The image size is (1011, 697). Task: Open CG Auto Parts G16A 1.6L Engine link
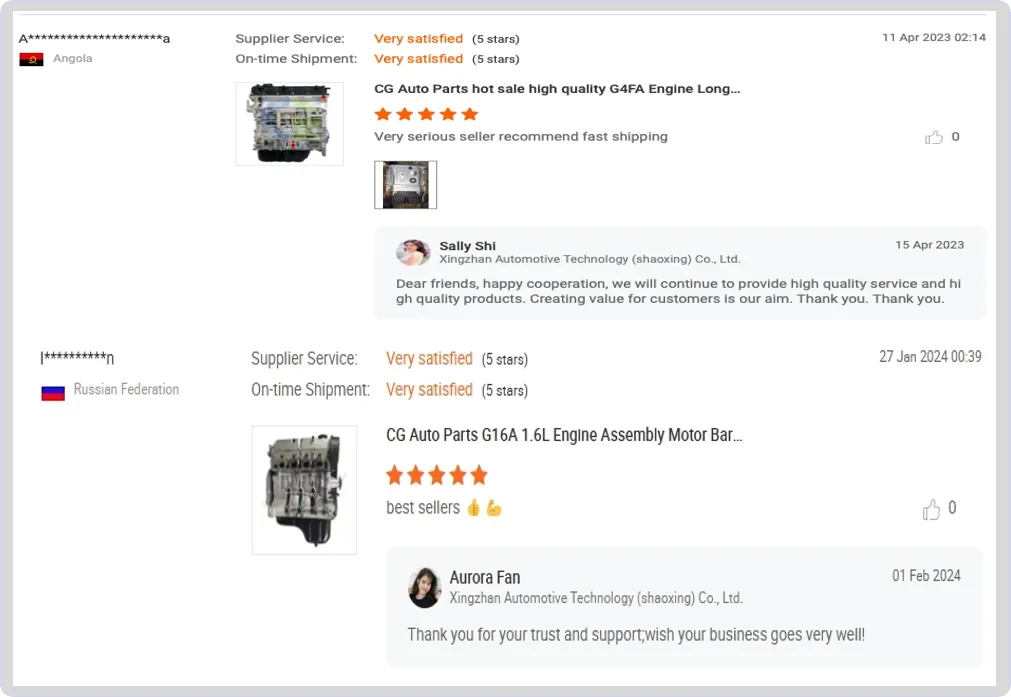click(564, 435)
